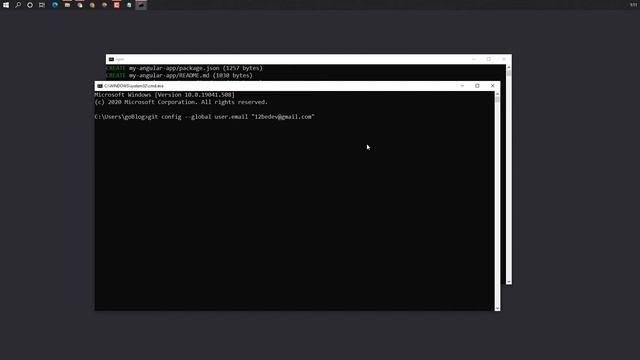Viewport: 640px width, 360px height.
Task: Close the background npm window
Action: (504, 59)
